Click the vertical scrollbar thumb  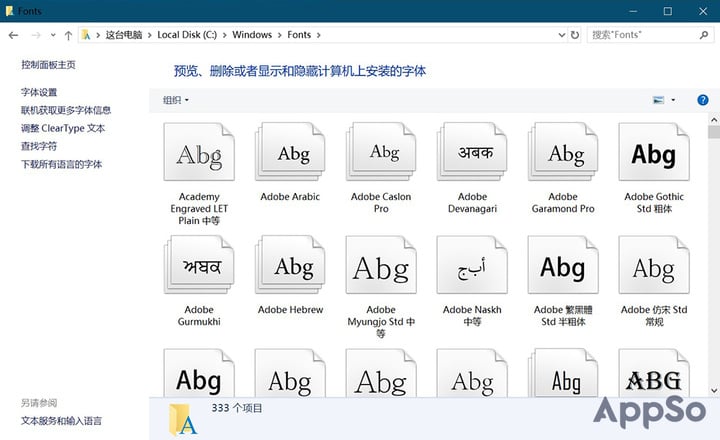pos(714,132)
